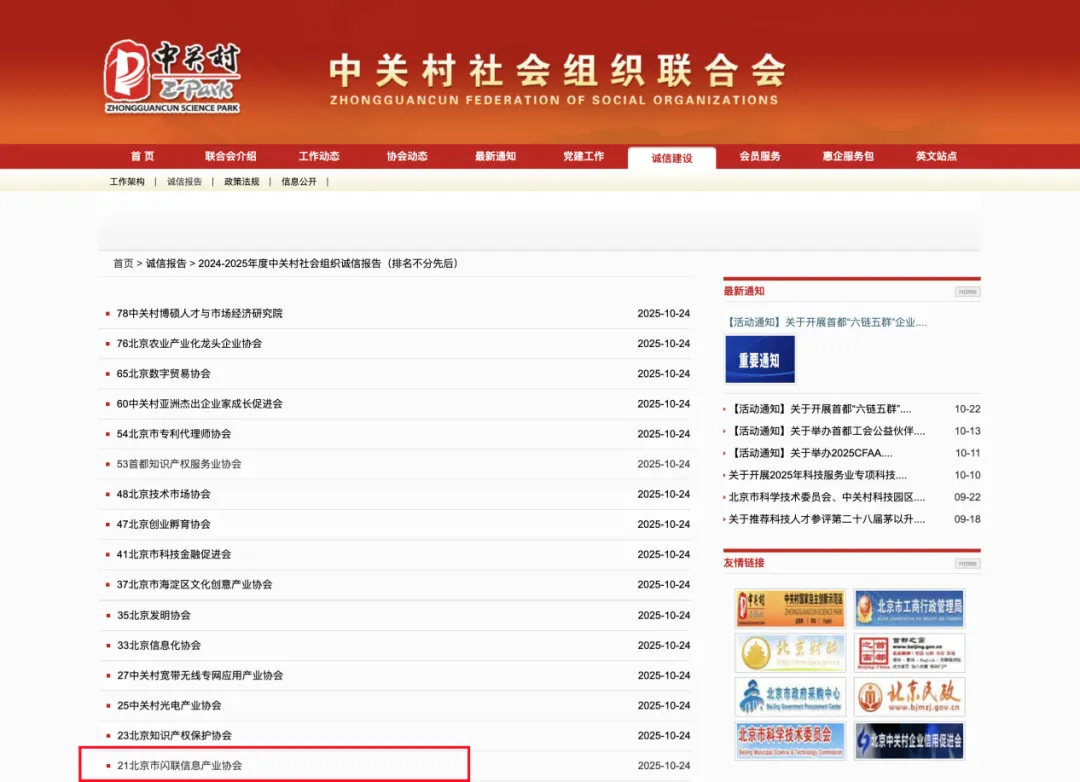
Task: Open the 首都之窗 link banner
Action: click(x=909, y=653)
